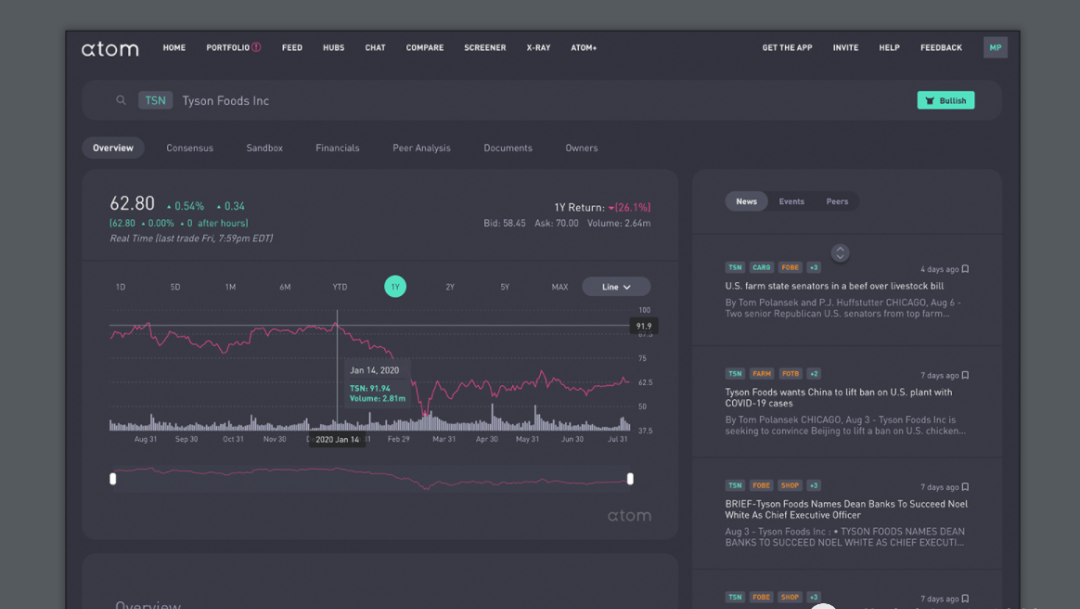Switch to the Documents tab
1080x609 pixels.
(x=508, y=148)
